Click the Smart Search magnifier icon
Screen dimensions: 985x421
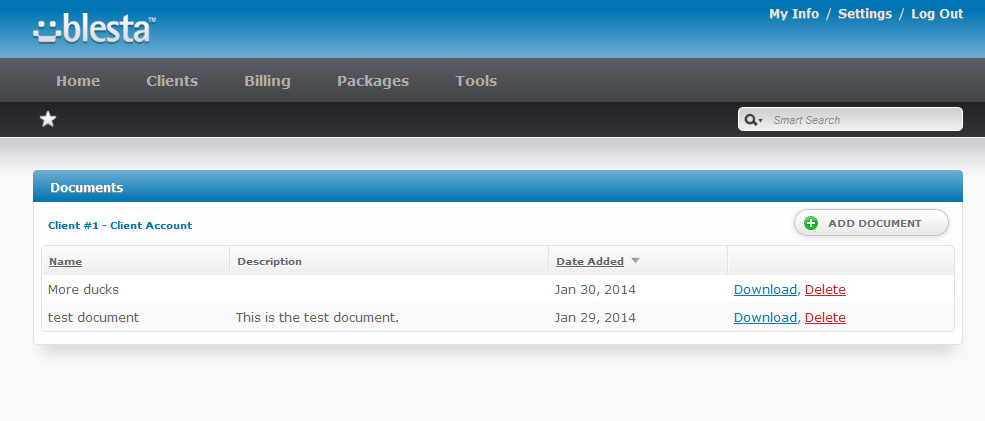coord(750,119)
